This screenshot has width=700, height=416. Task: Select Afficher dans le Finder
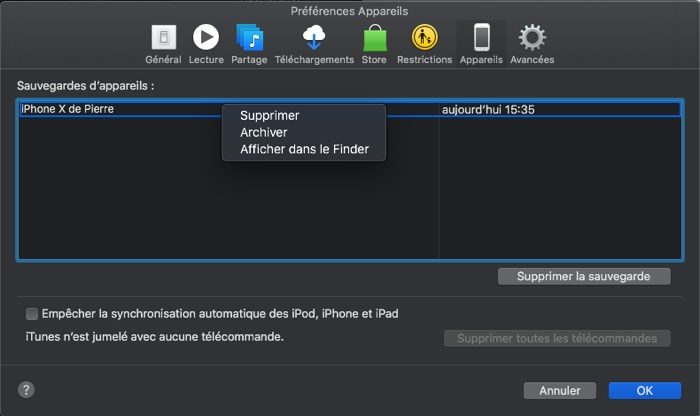click(304, 150)
